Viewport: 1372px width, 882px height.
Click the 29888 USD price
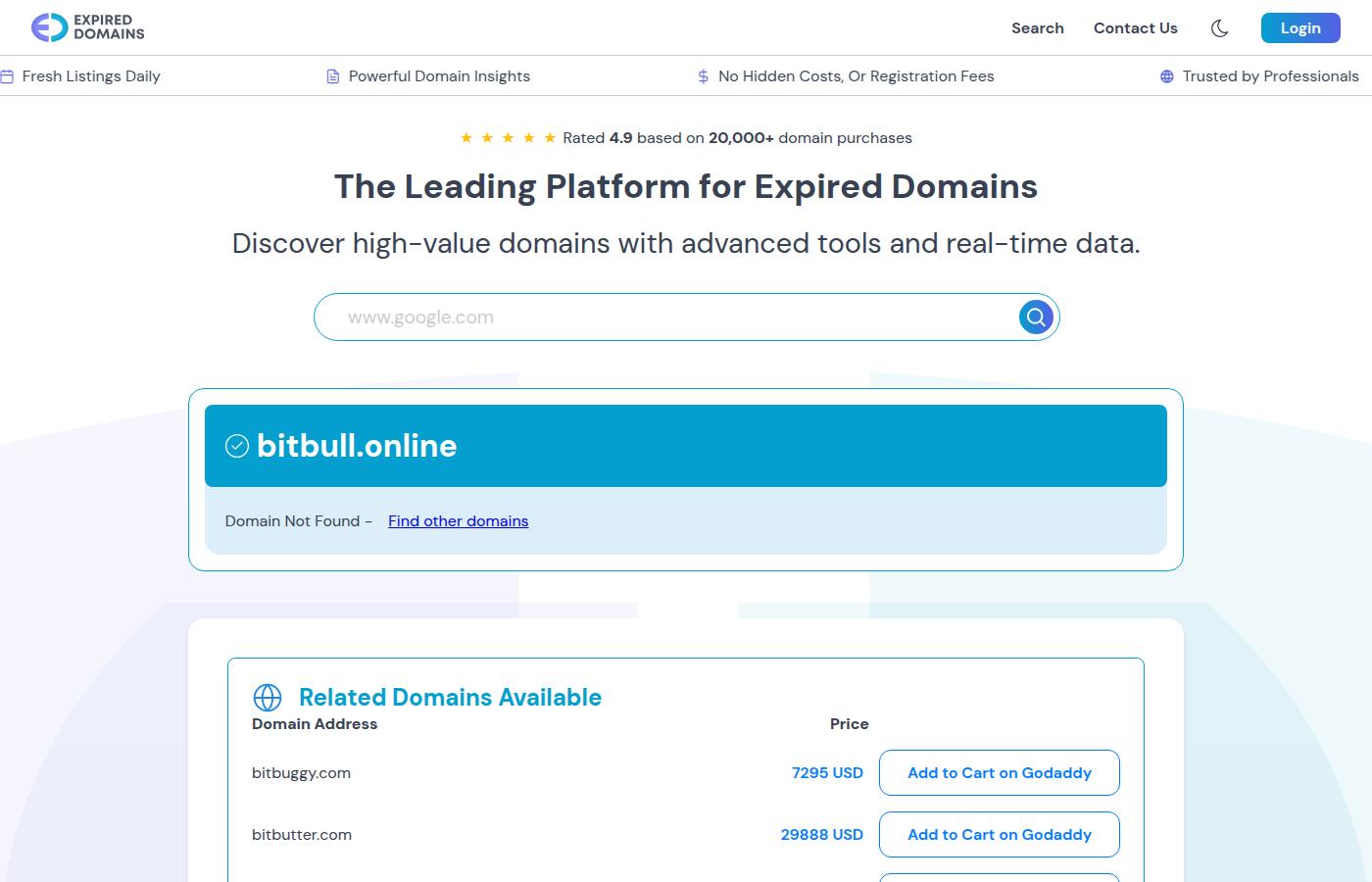(822, 835)
